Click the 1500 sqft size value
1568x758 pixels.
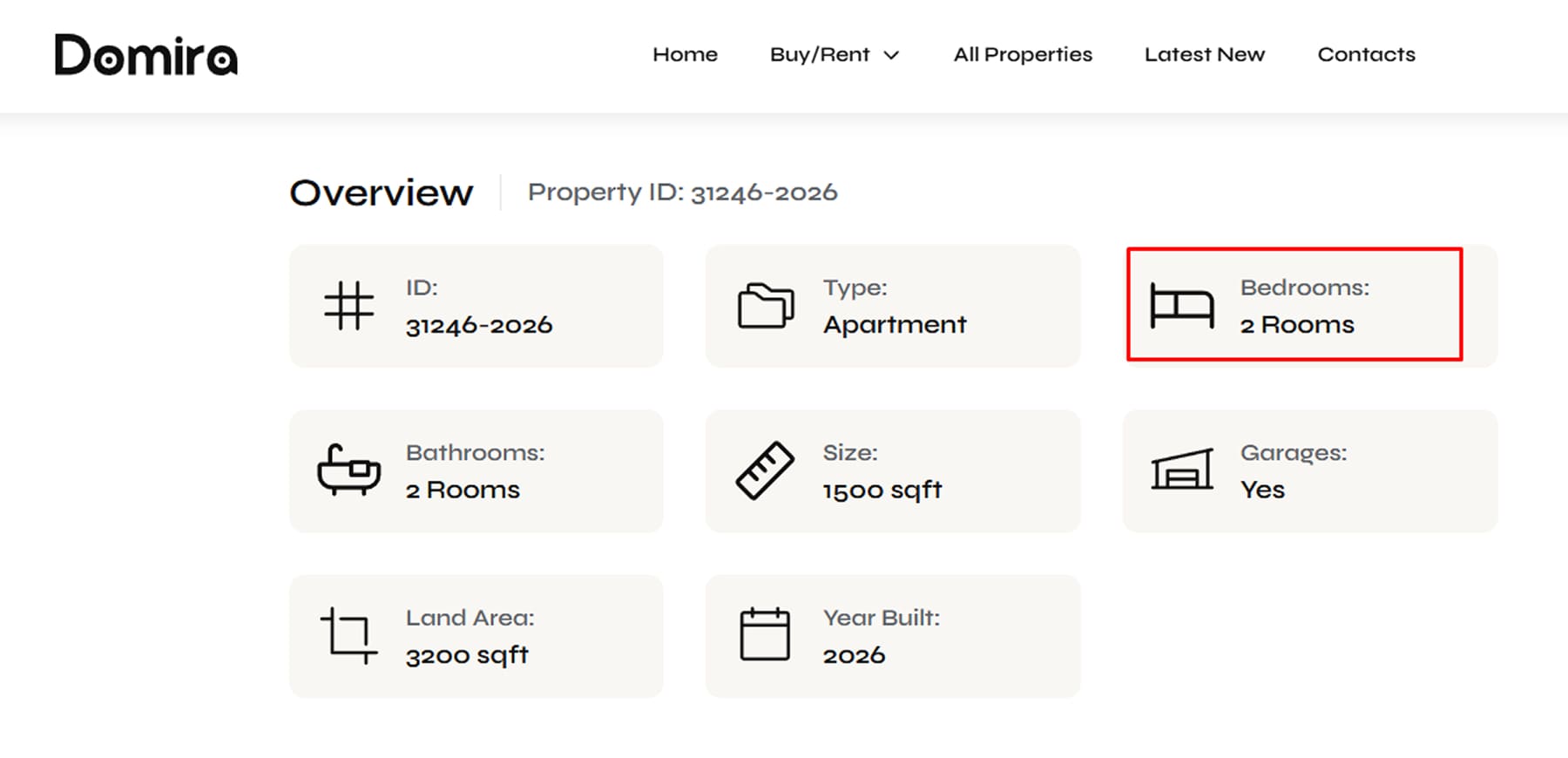(x=882, y=490)
